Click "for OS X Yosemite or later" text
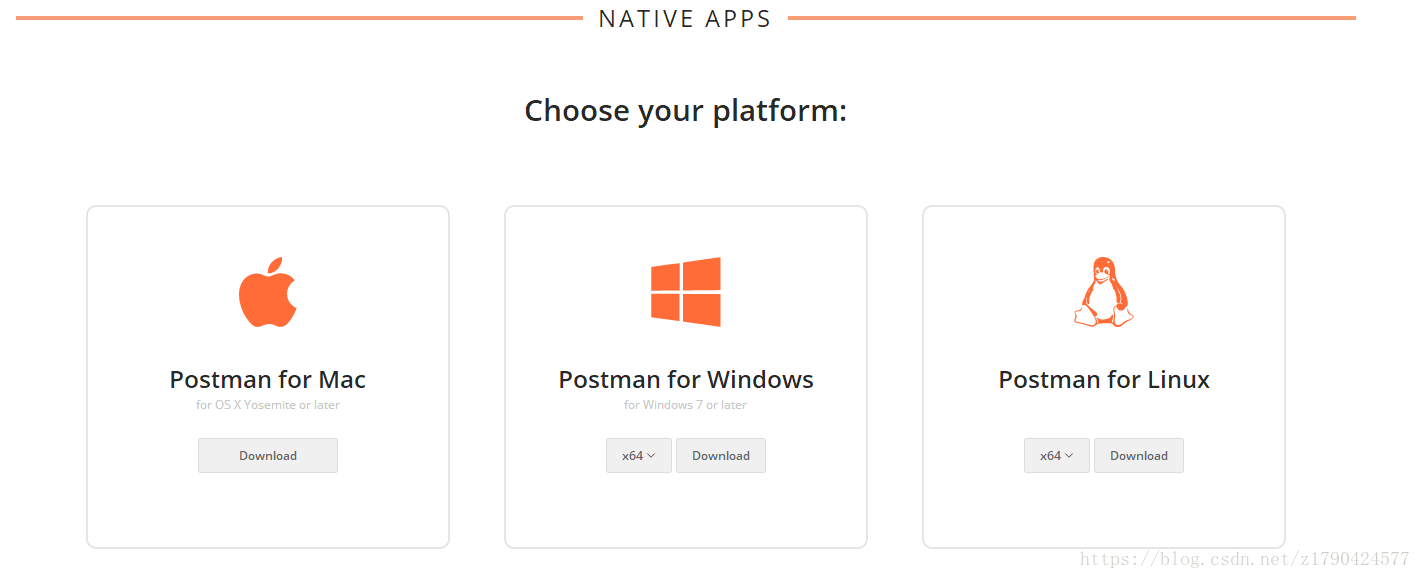Image resolution: width=1421 pixels, height=579 pixels. [x=268, y=405]
